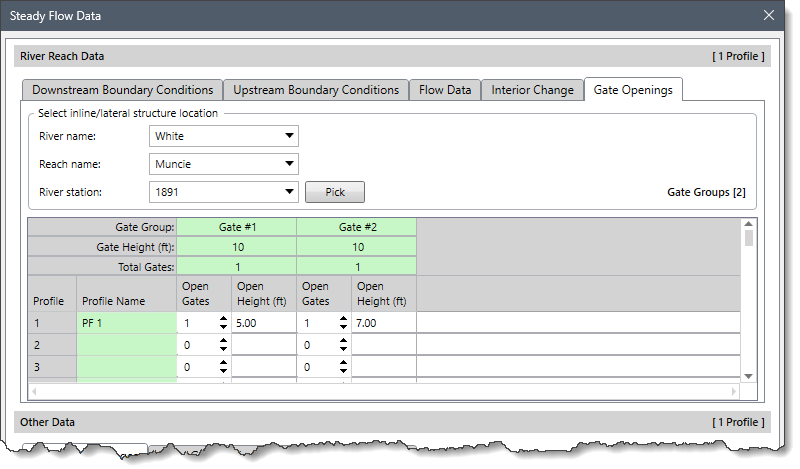Decrease Gate #2 open gates in profile 2
The height and width of the screenshot is (469, 800).
(x=343, y=351)
